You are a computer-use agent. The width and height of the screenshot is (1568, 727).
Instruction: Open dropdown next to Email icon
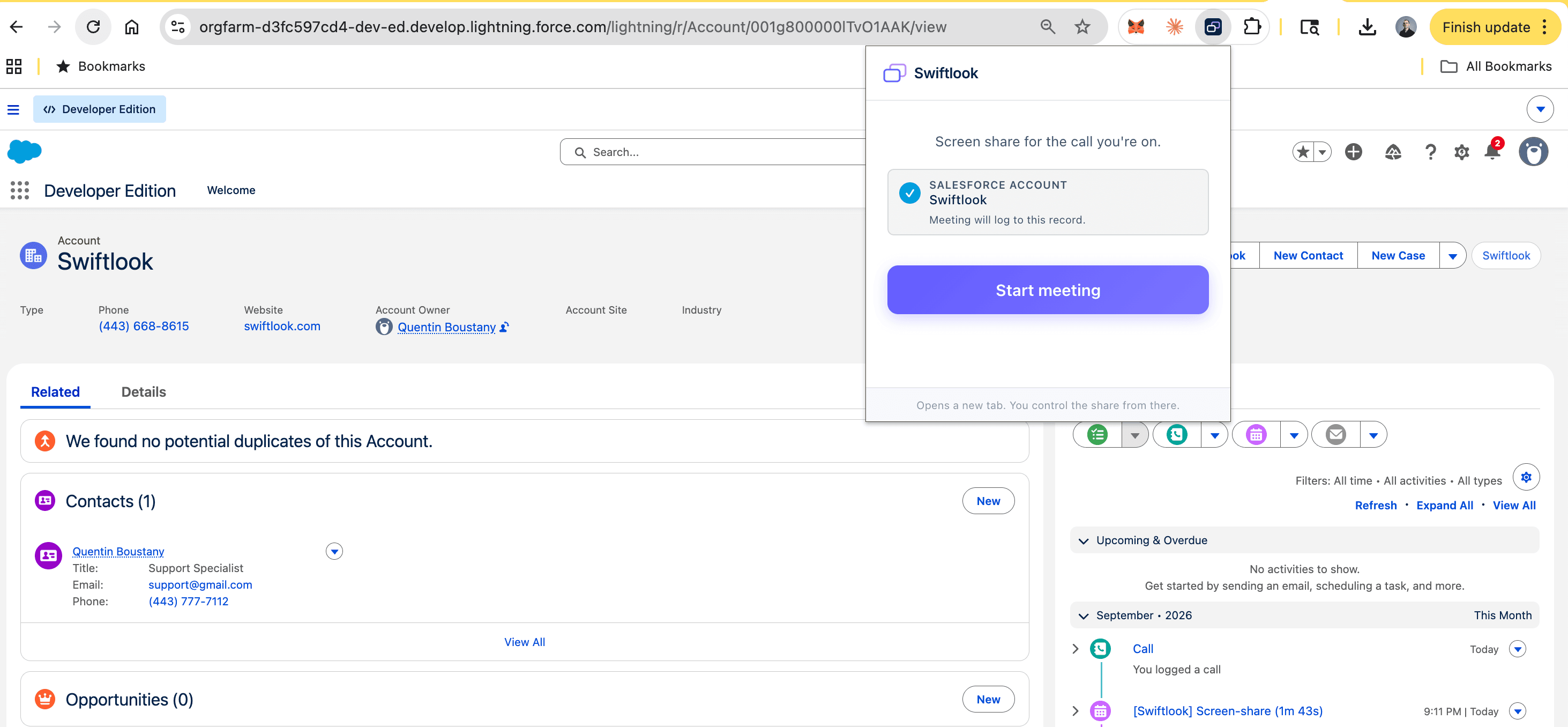click(1373, 435)
